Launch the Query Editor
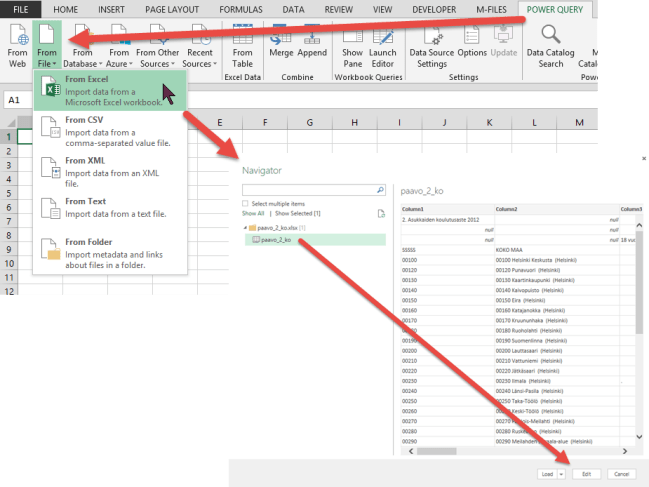 tap(383, 47)
